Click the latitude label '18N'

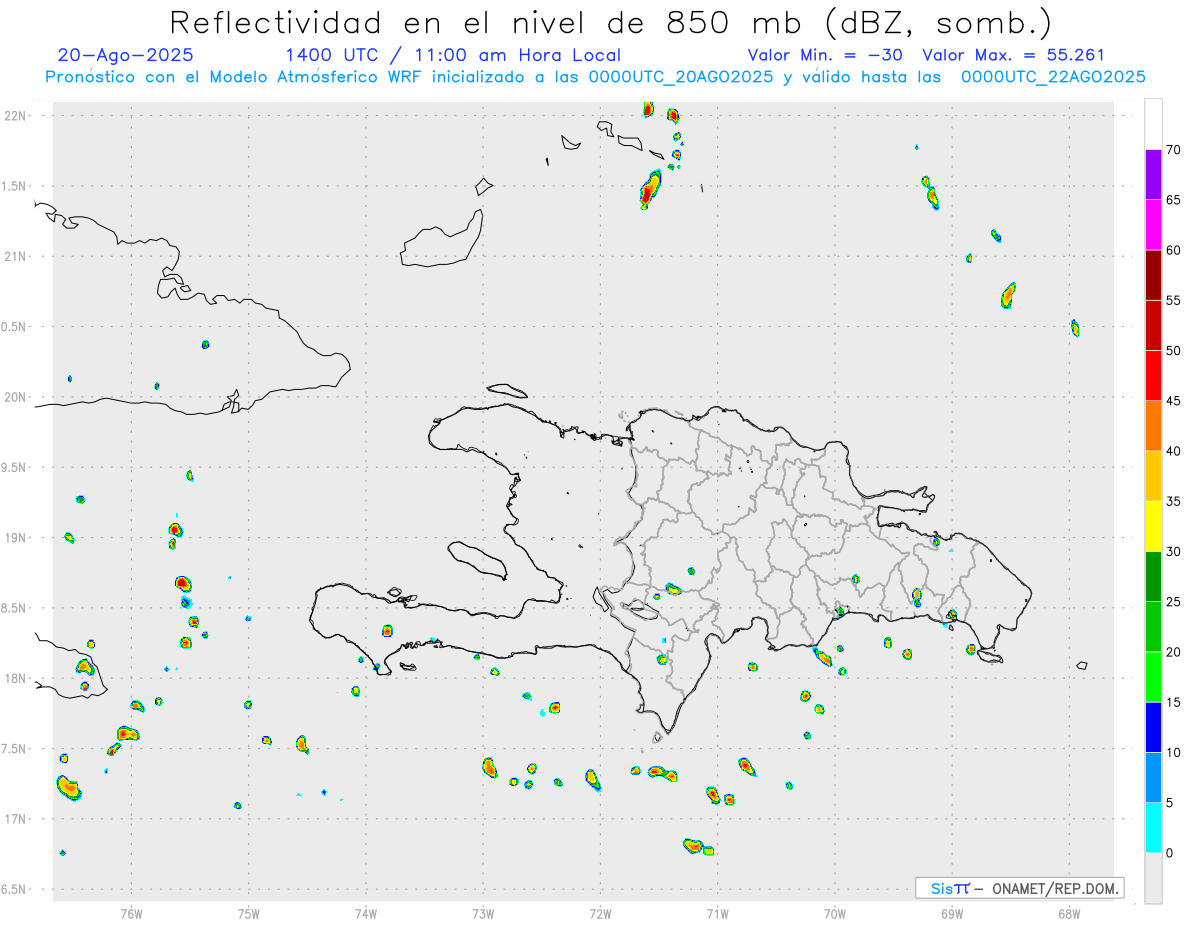pos(17,678)
